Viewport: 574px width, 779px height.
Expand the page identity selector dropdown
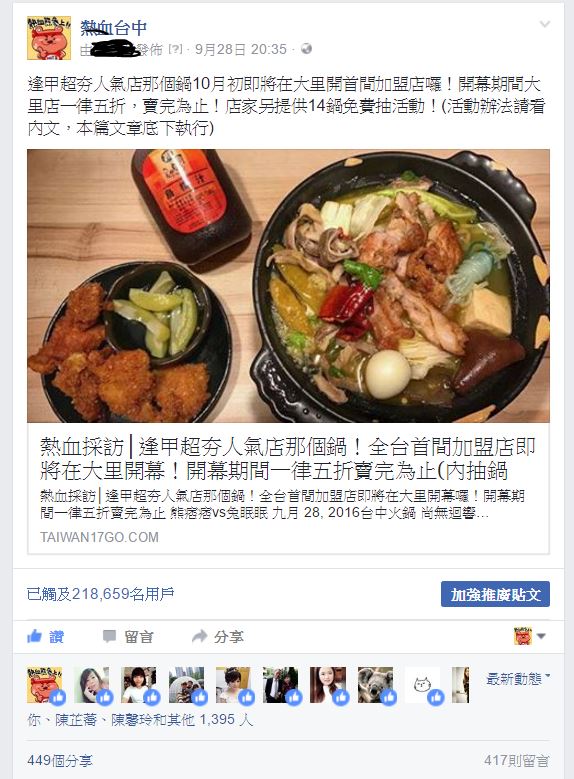tap(530, 636)
